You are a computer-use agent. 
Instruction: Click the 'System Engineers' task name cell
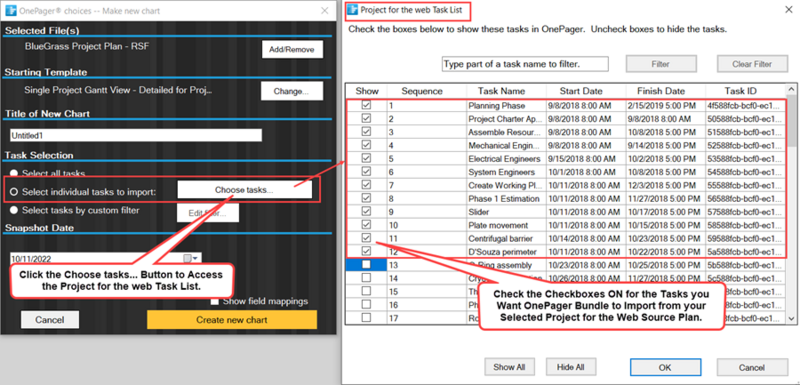click(x=506, y=172)
